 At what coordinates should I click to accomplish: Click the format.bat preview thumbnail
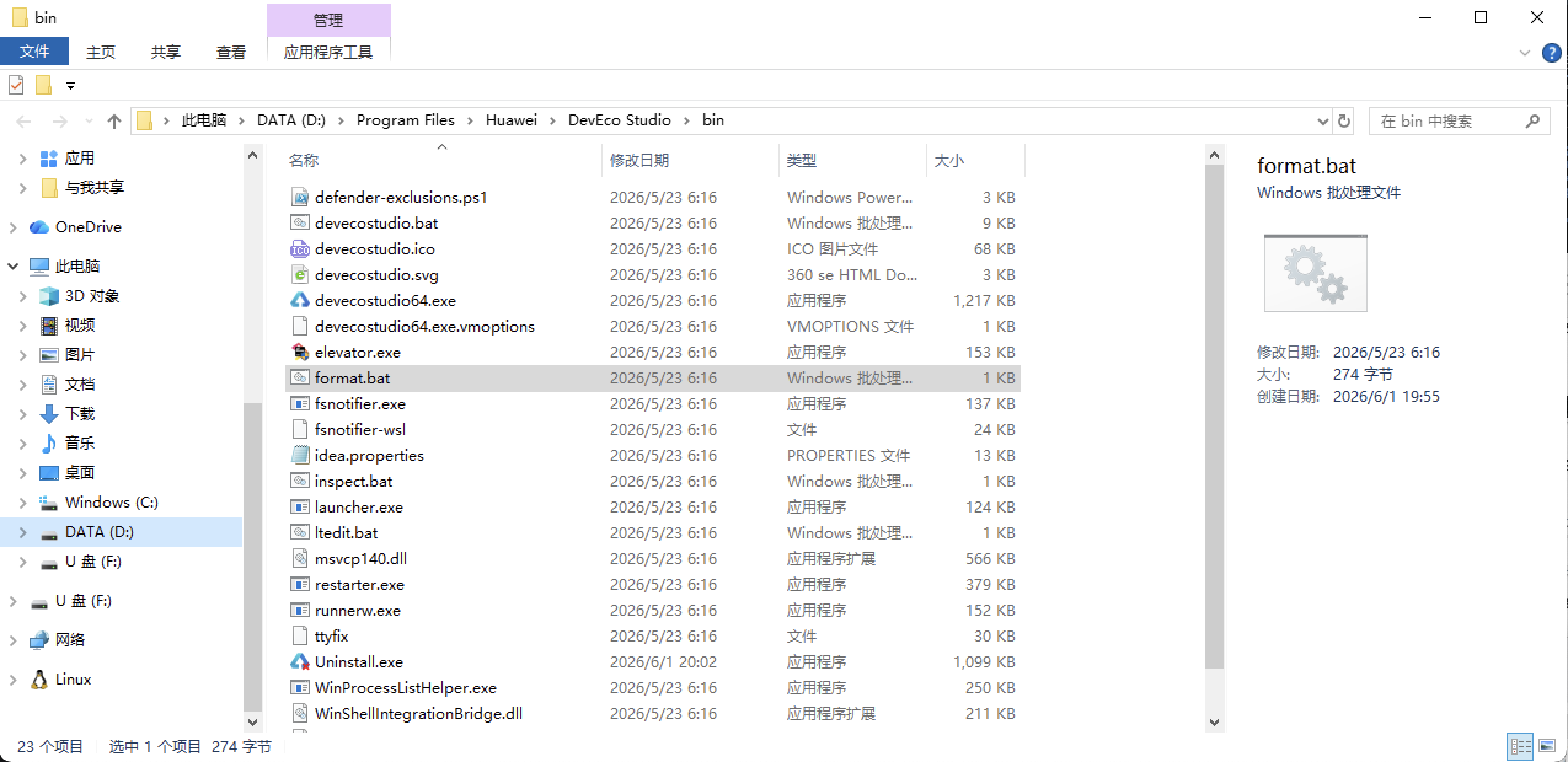1315,273
